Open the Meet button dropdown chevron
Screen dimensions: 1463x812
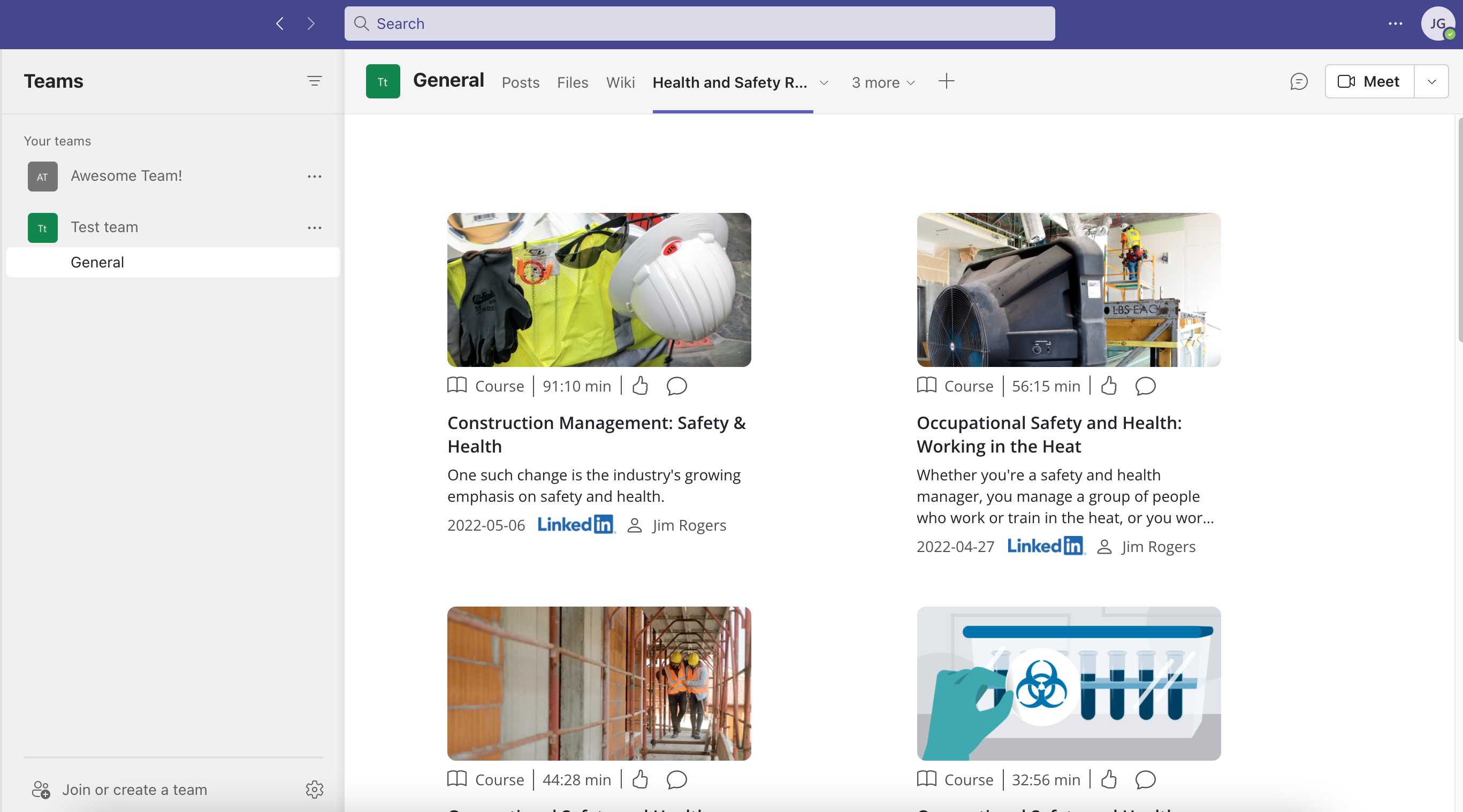(x=1431, y=81)
